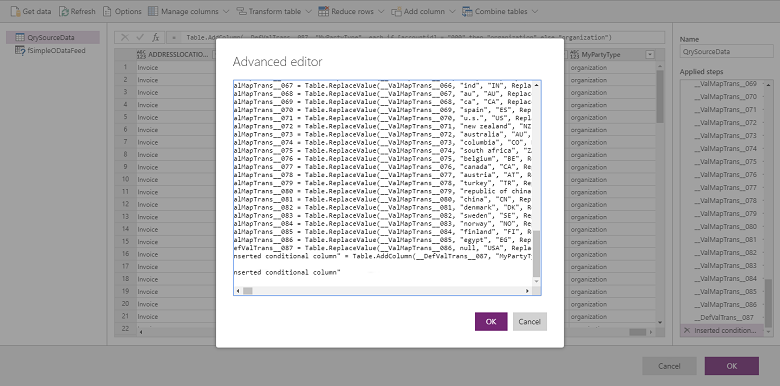The image size is (780, 386).
Task: Click the Add column icon
Action: click(x=396, y=11)
